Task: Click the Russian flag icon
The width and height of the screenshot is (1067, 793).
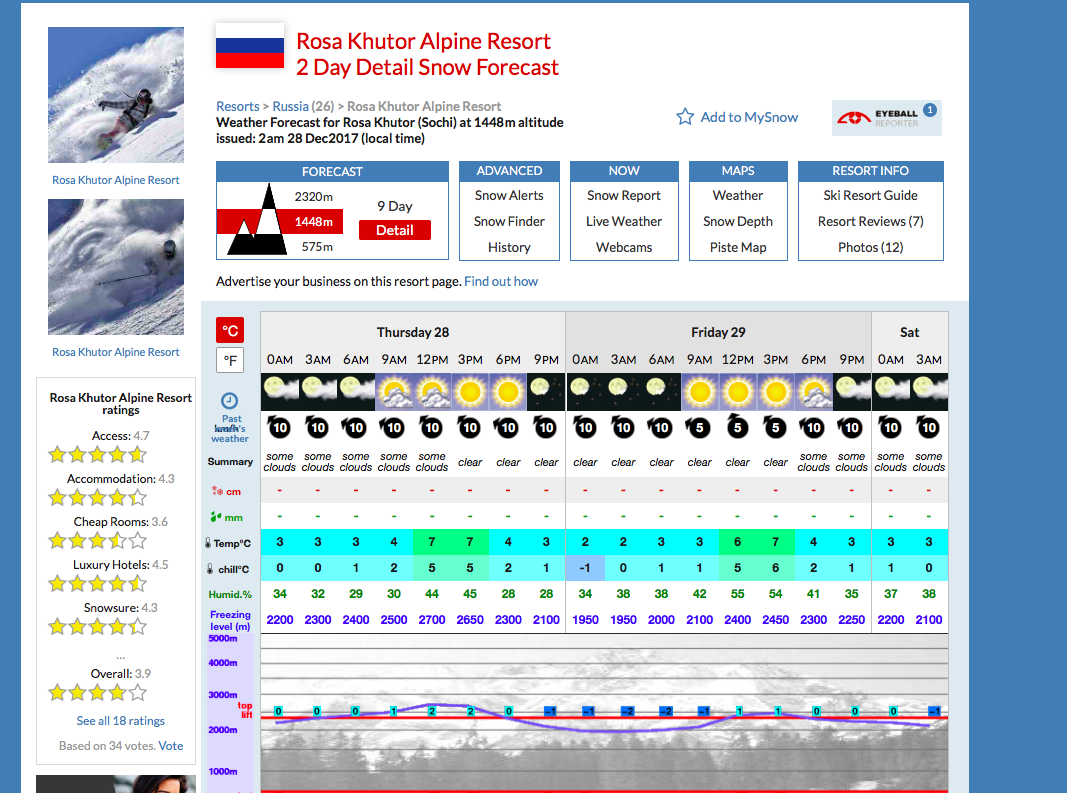Action: point(250,46)
